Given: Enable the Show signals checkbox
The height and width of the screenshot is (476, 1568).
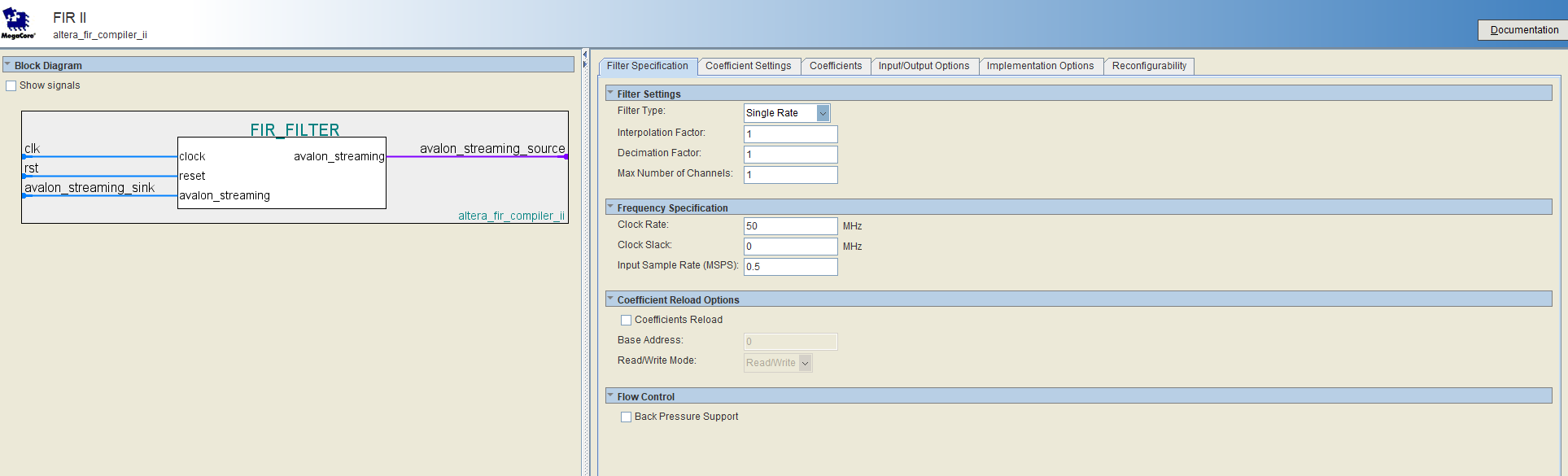Looking at the screenshot, I should click(x=11, y=85).
